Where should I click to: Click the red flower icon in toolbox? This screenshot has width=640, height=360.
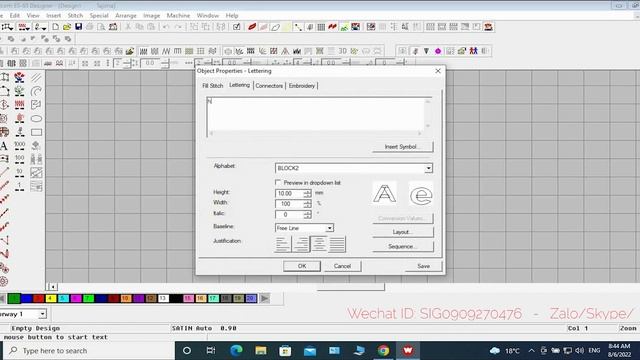pyautogui.click(x=19, y=77)
